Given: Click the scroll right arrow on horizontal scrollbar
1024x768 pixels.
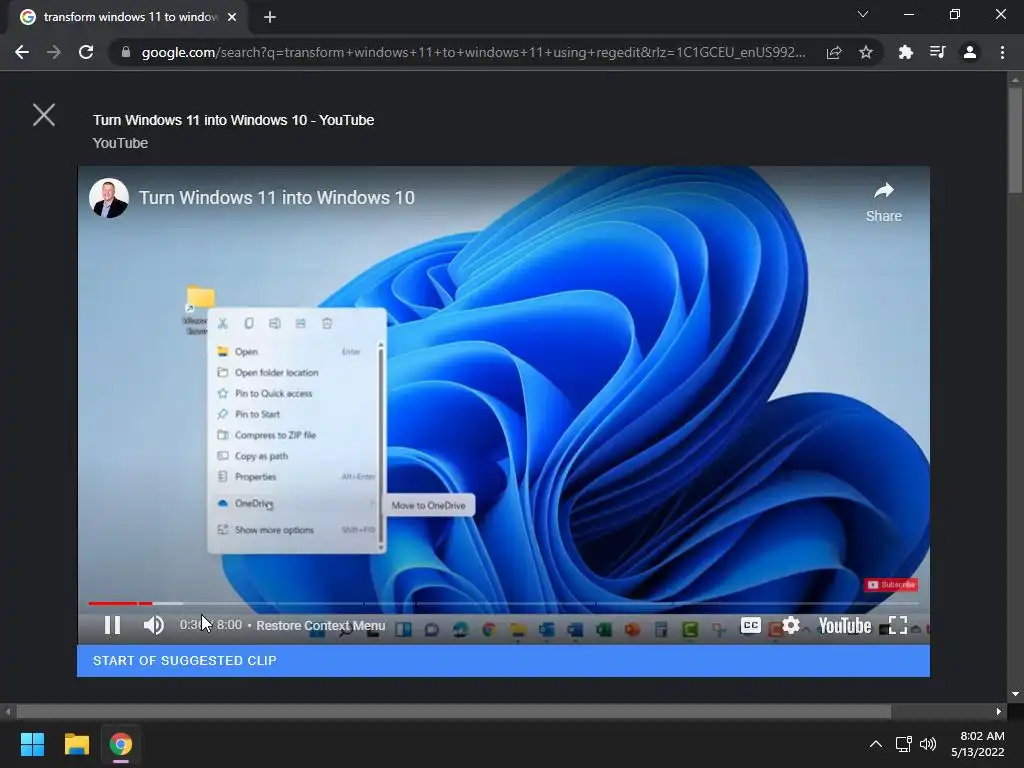Looking at the screenshot, I should 999,712.
